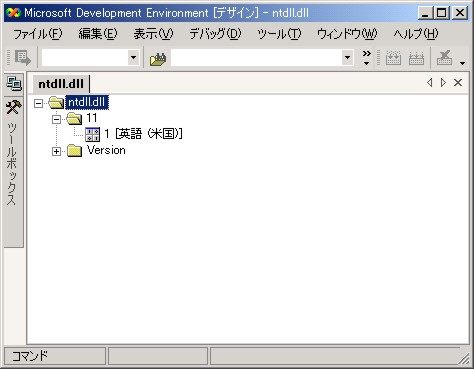Open the first toolbar combo box dropdown
This screenshot has width=474, height=369.
point(133,57)
